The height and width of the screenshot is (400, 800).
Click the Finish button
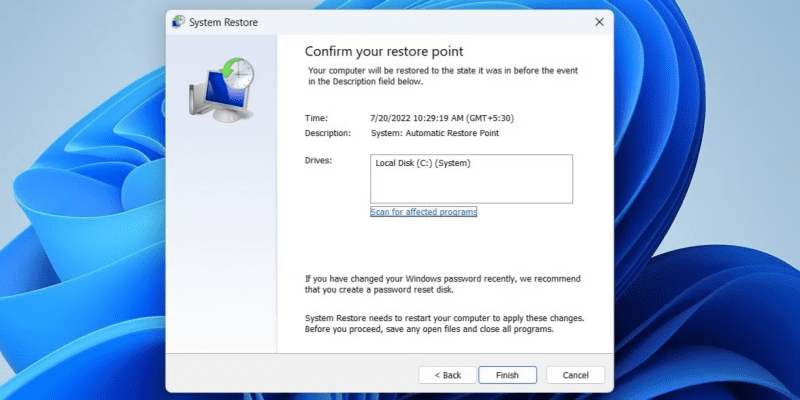point(507,375)
